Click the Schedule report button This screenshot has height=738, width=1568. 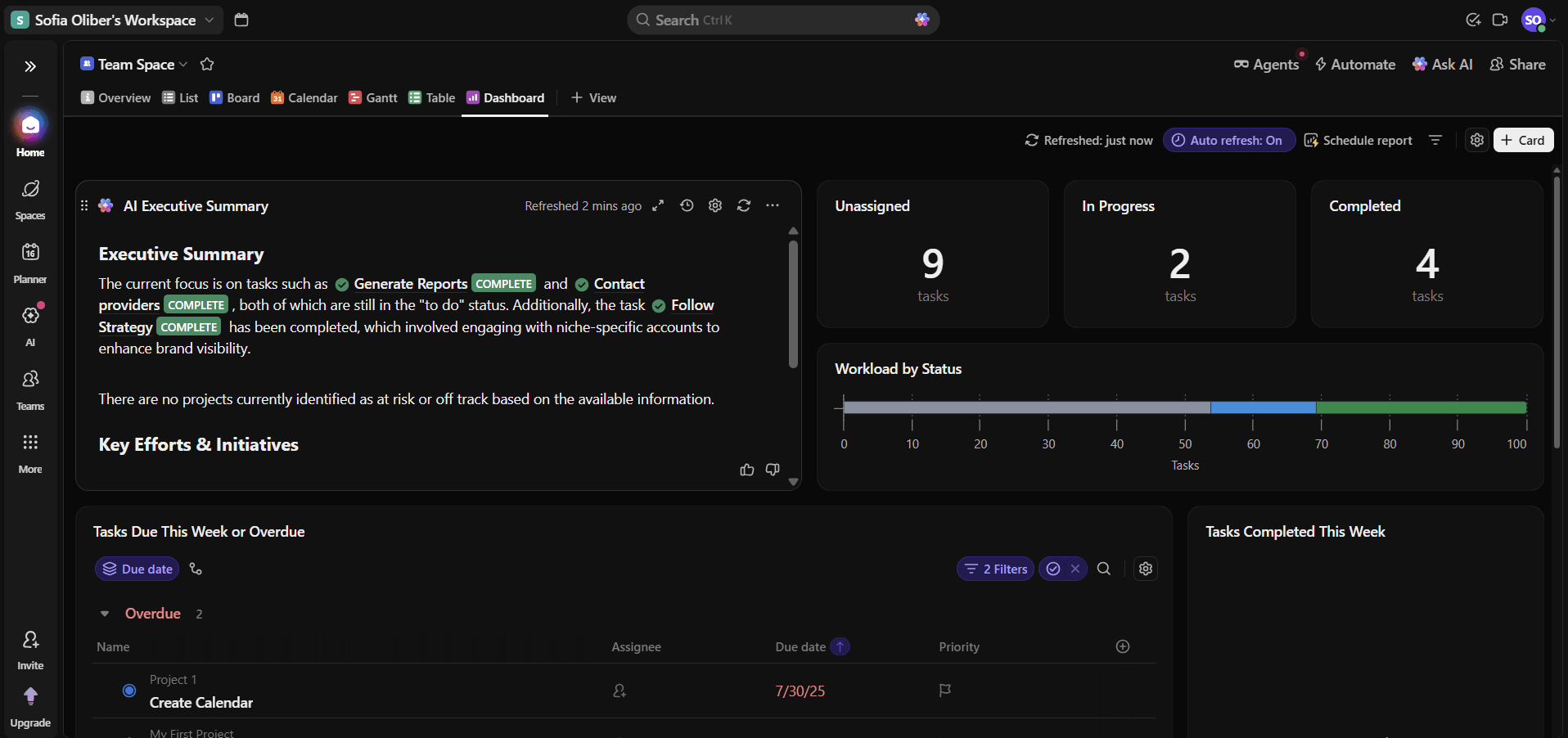point(1358,141)
